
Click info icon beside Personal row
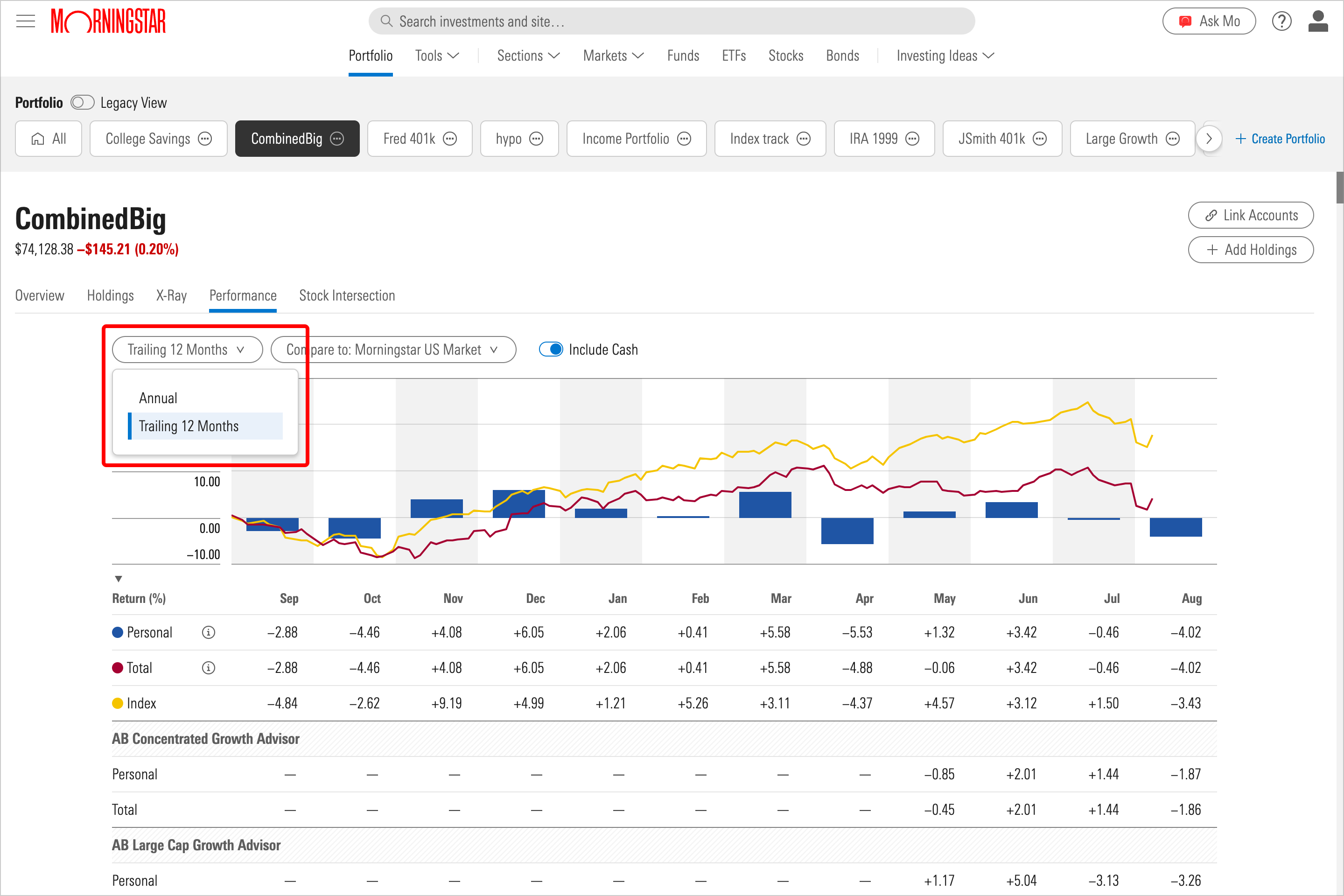209,633
